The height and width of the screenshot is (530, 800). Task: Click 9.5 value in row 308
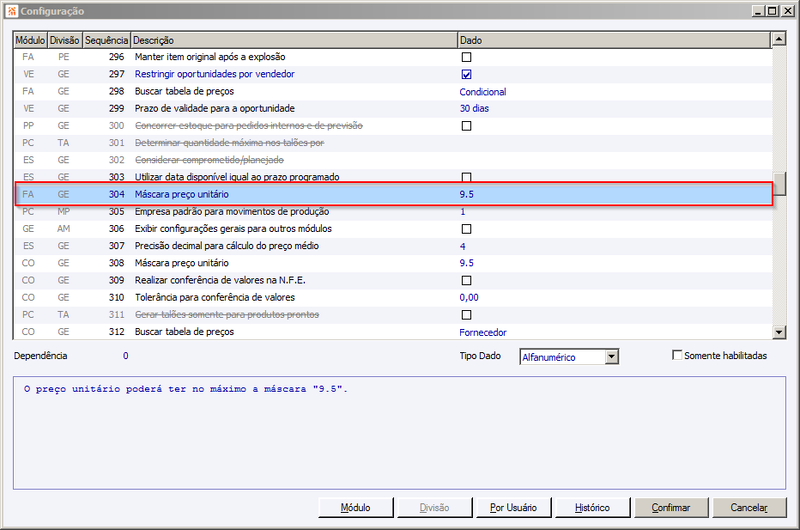click(x=466, y=263)
